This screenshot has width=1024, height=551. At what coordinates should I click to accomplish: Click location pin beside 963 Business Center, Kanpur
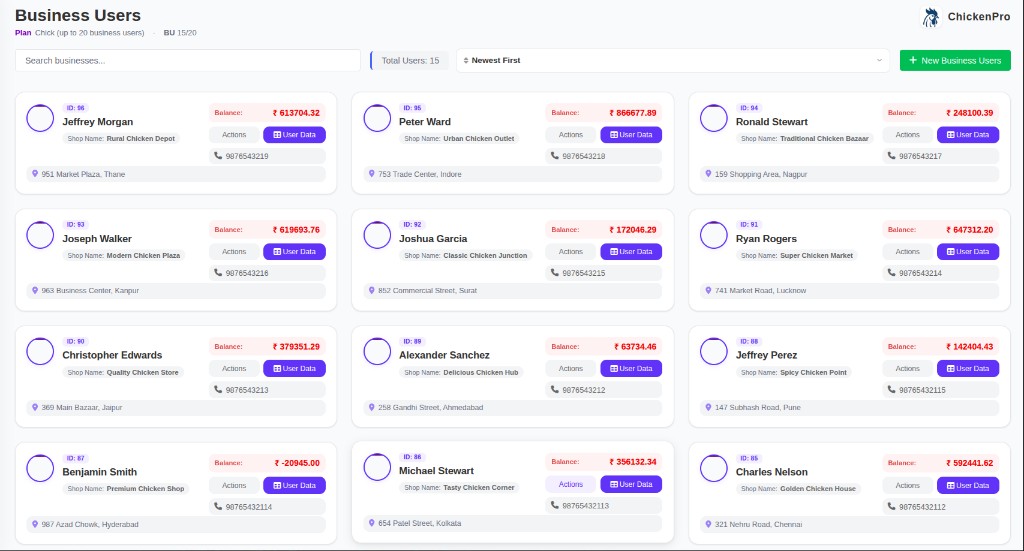(35, 290)
